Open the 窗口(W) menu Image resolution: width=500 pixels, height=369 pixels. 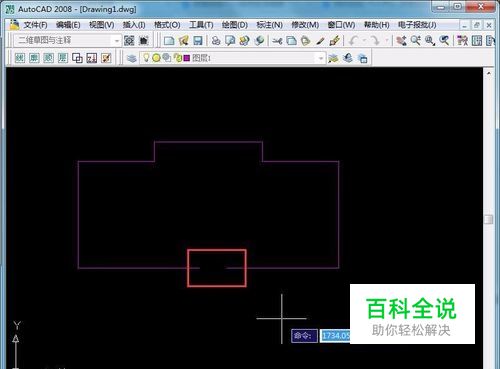coord(341,25)
